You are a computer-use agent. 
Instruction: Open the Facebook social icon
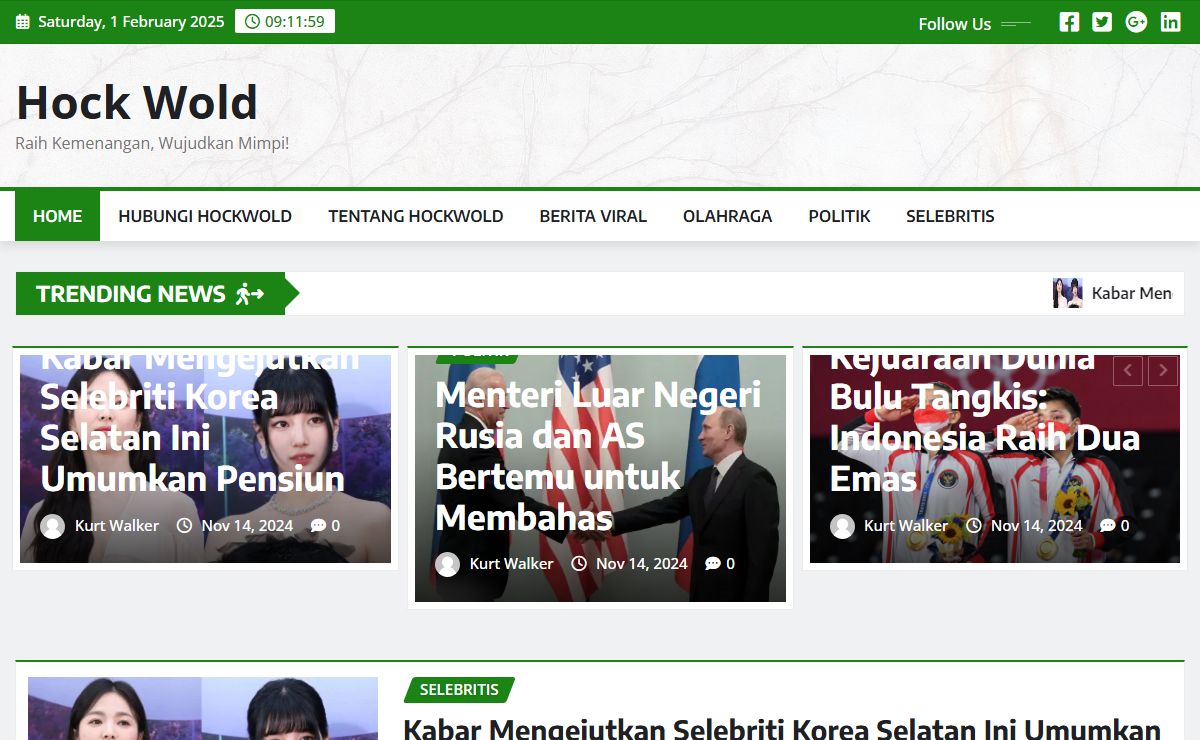(1069, 22)
